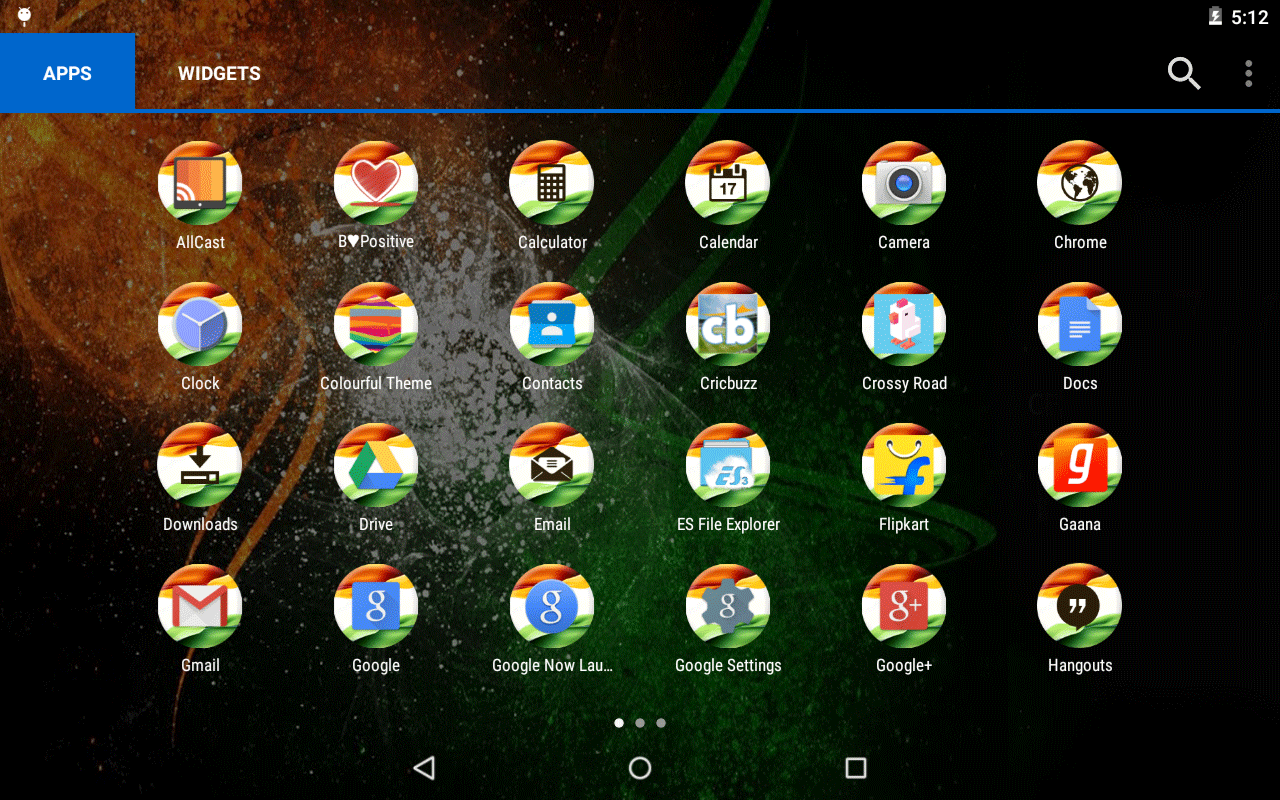1280x800 pixels.
Task: Tap the Home navigation button
Action: click(640, 768)
